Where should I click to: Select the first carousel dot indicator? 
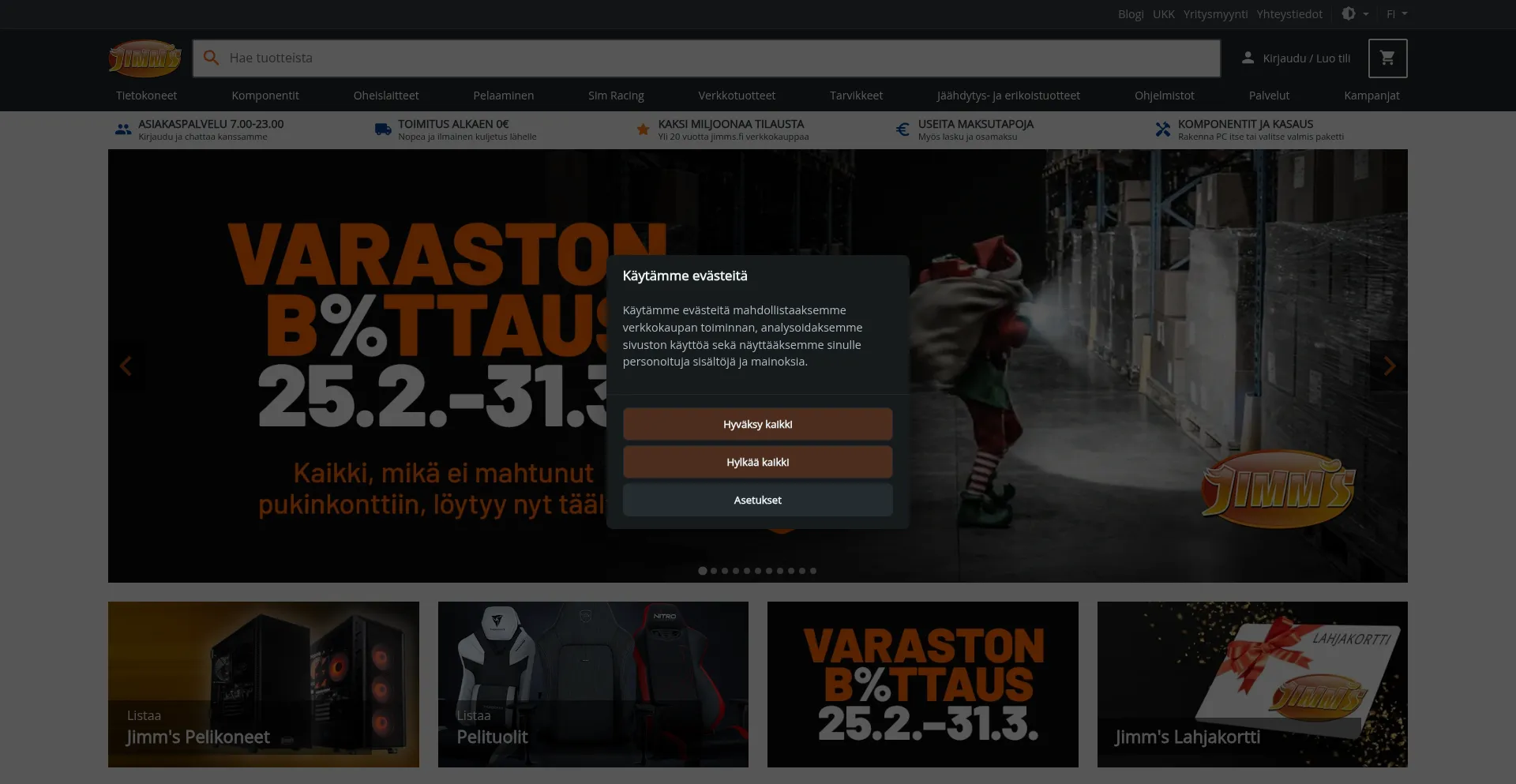click(x=703, y=571)
